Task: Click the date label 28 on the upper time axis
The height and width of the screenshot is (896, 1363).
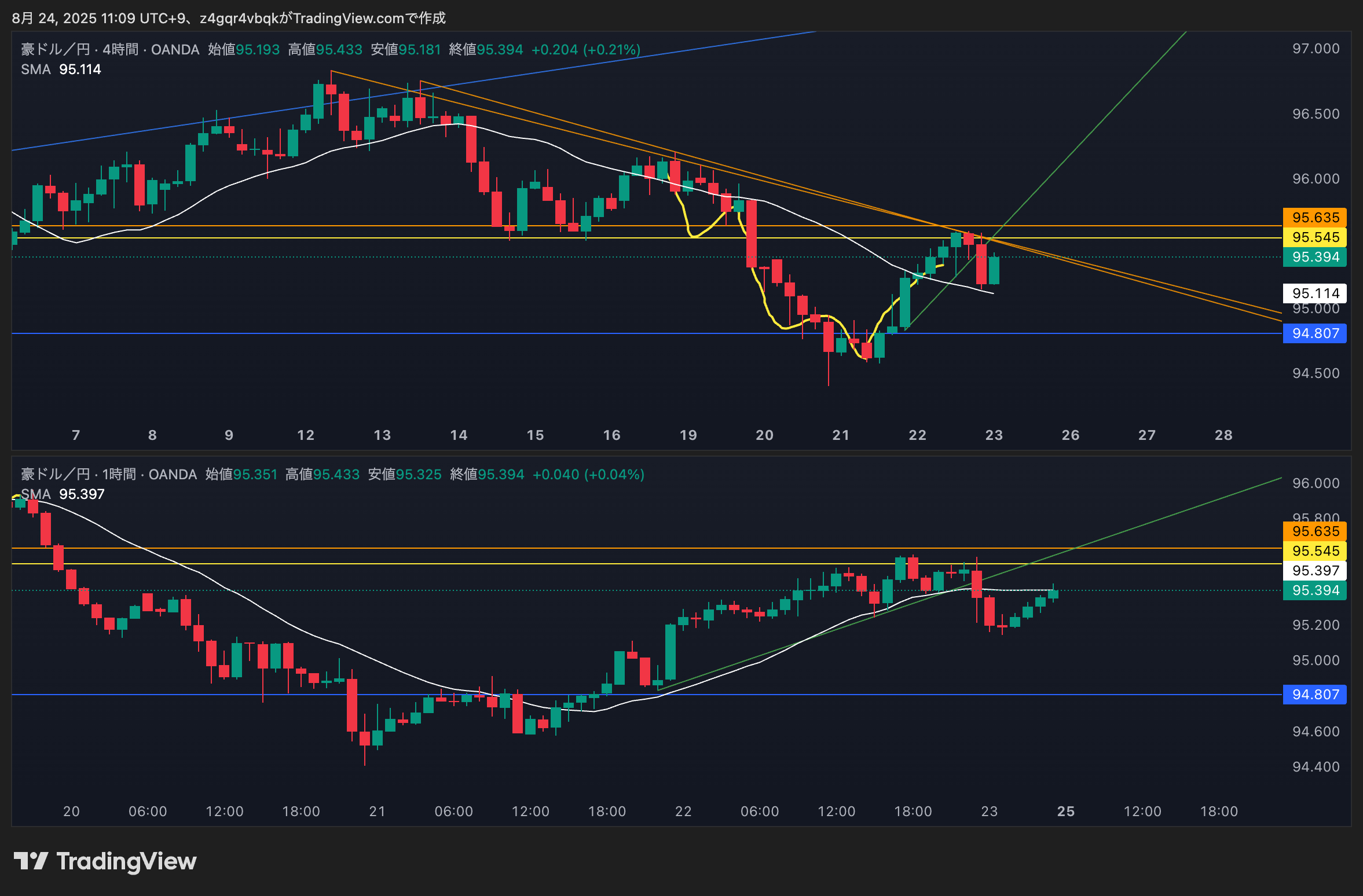Action: (1223, 435)
